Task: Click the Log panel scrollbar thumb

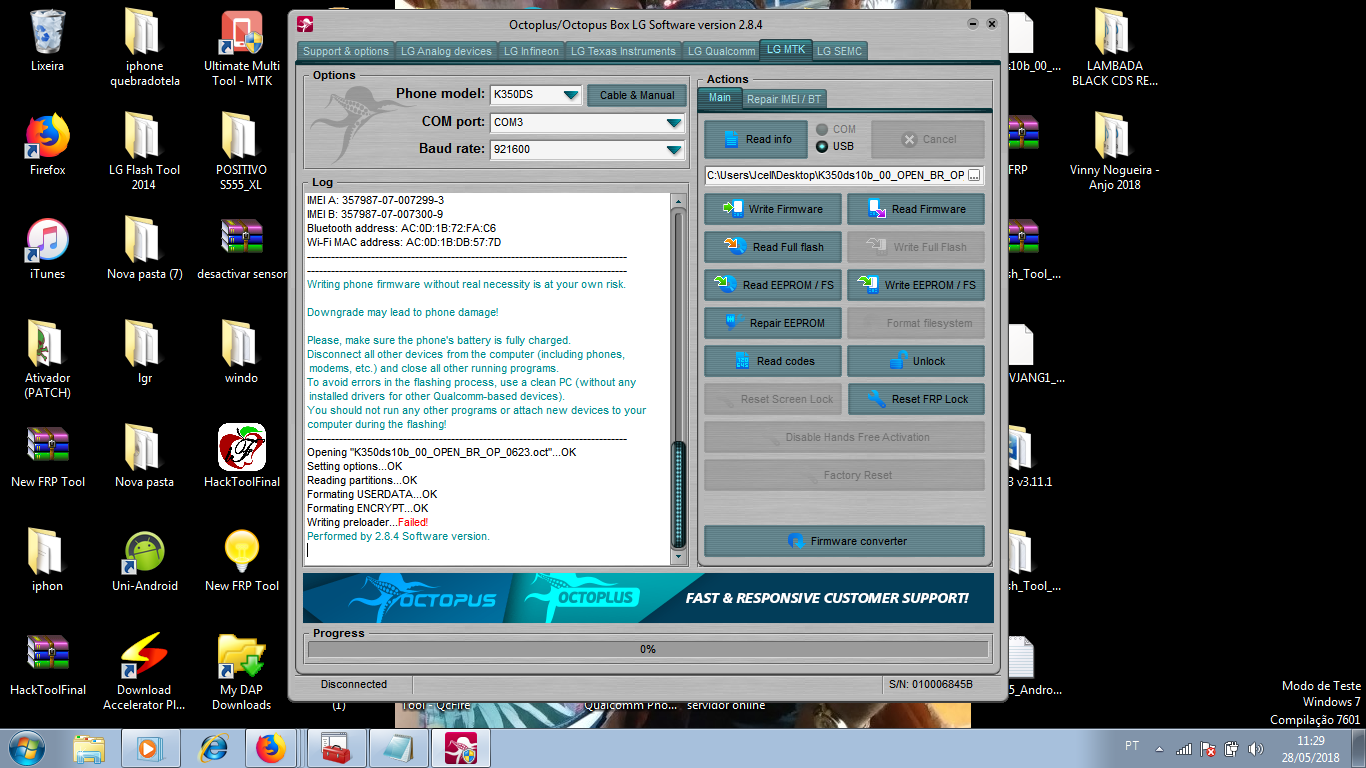Action: 679,496
